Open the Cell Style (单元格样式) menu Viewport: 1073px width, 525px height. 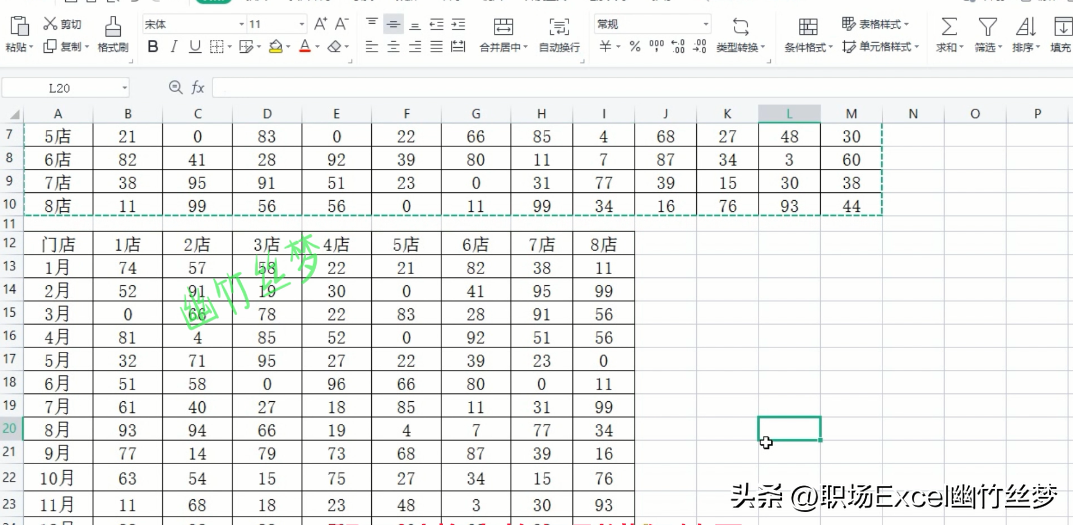881,47
